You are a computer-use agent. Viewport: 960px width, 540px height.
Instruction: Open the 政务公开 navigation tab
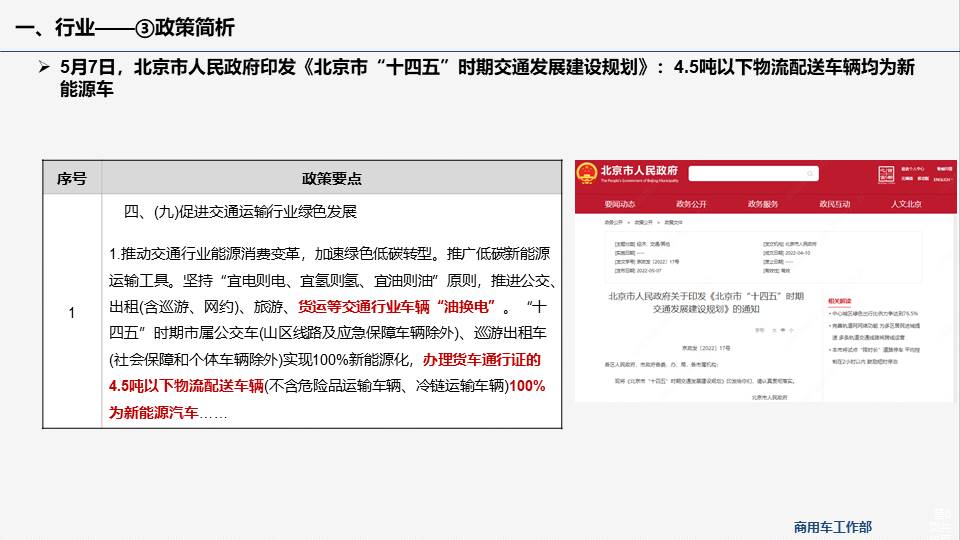point(691,204)
